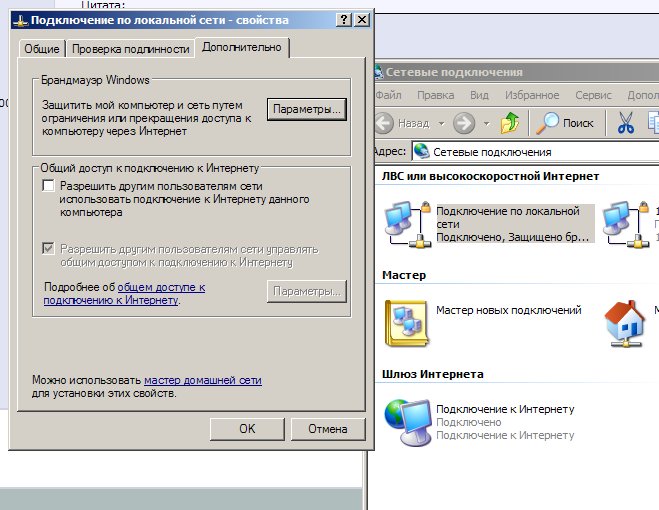Switch to the Общие tab

point(42,49)
